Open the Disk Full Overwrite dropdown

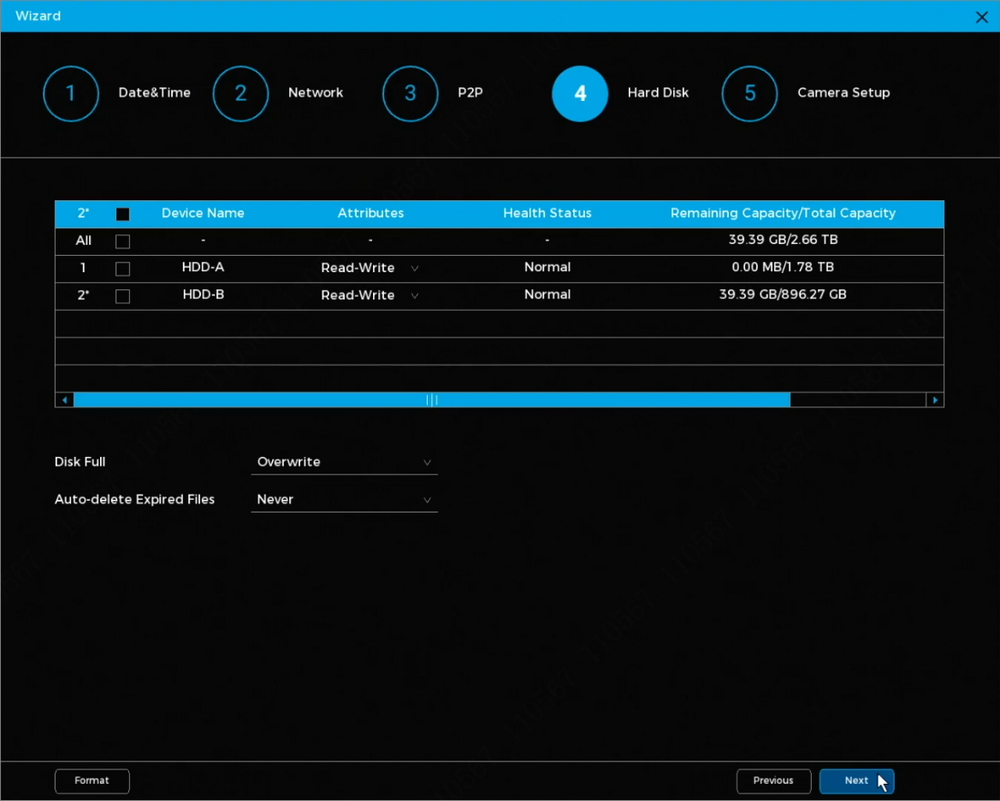pos(344,462)
